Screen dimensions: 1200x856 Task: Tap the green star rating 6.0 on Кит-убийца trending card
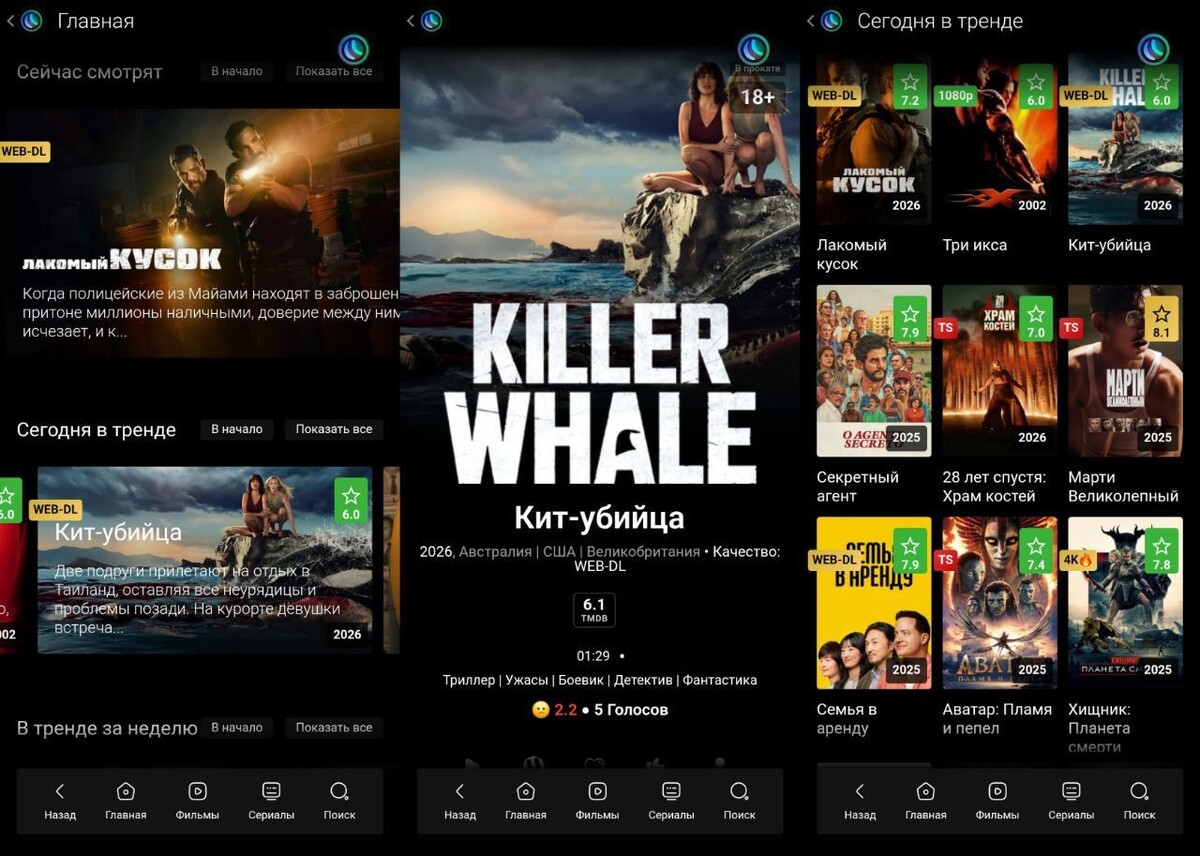click(351, 502)
